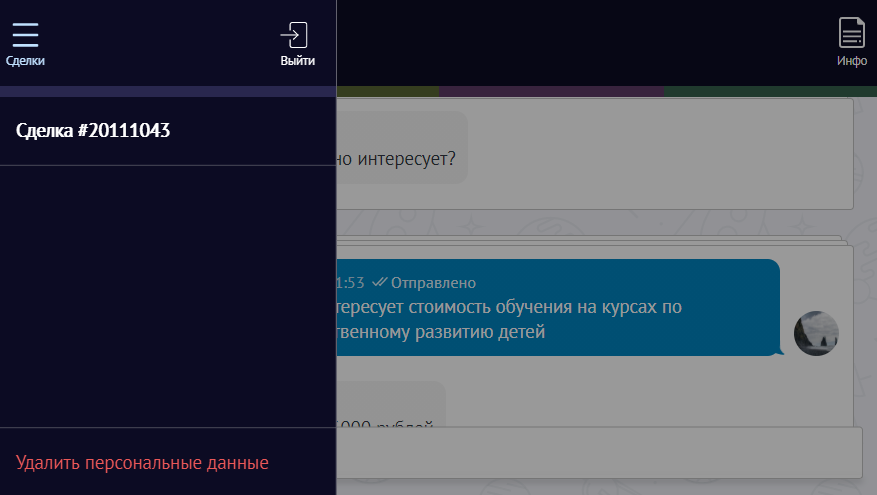
Task: Click the Инфо text label
Action: 851,61
